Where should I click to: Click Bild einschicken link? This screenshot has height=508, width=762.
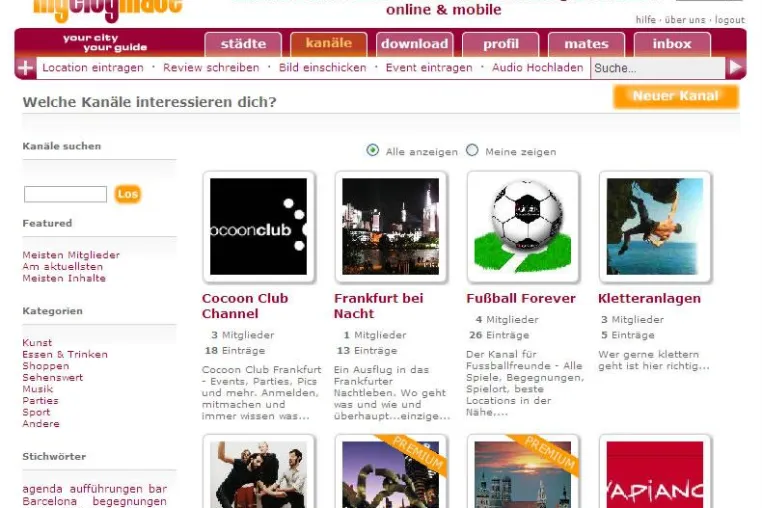point(322,68)
